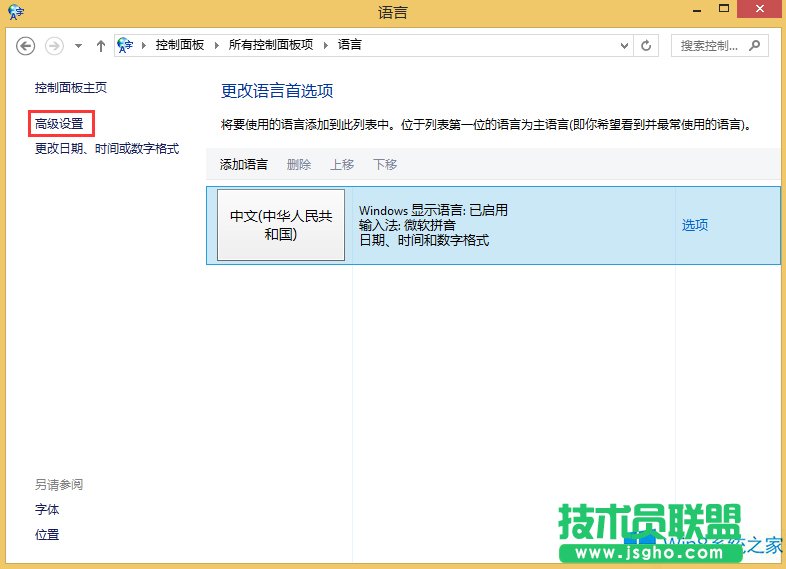The height and width of the screenshot is (569, 786).
Task: Open 选项 for the Chinese language
Action: (x=695, y=225)
